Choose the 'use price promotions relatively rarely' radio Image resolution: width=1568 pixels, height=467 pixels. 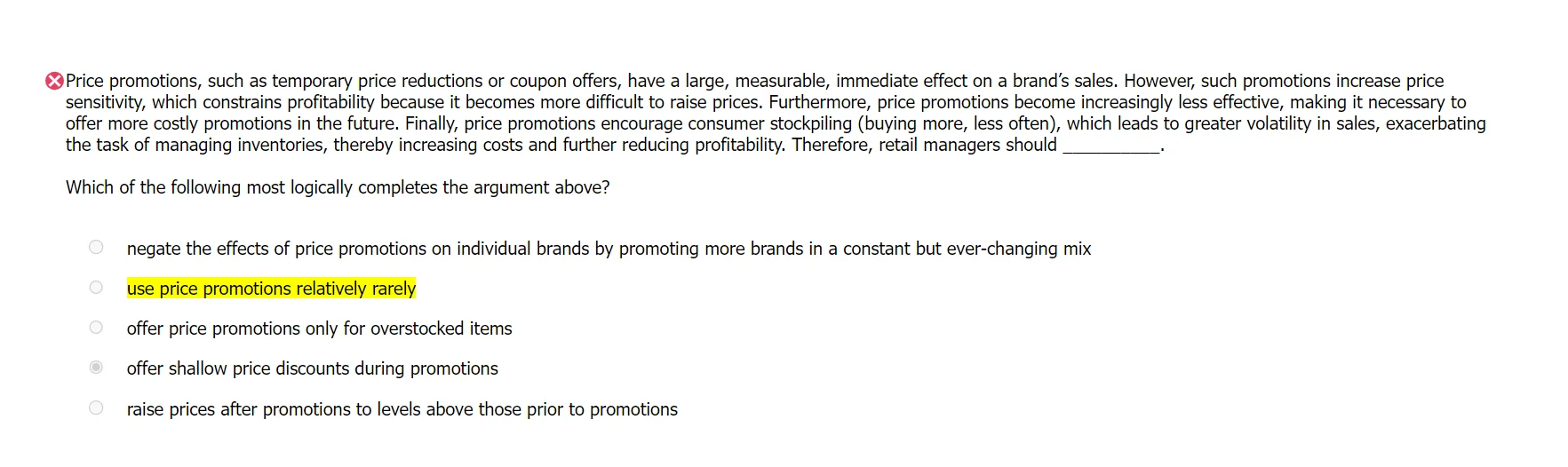coord(96,288)
